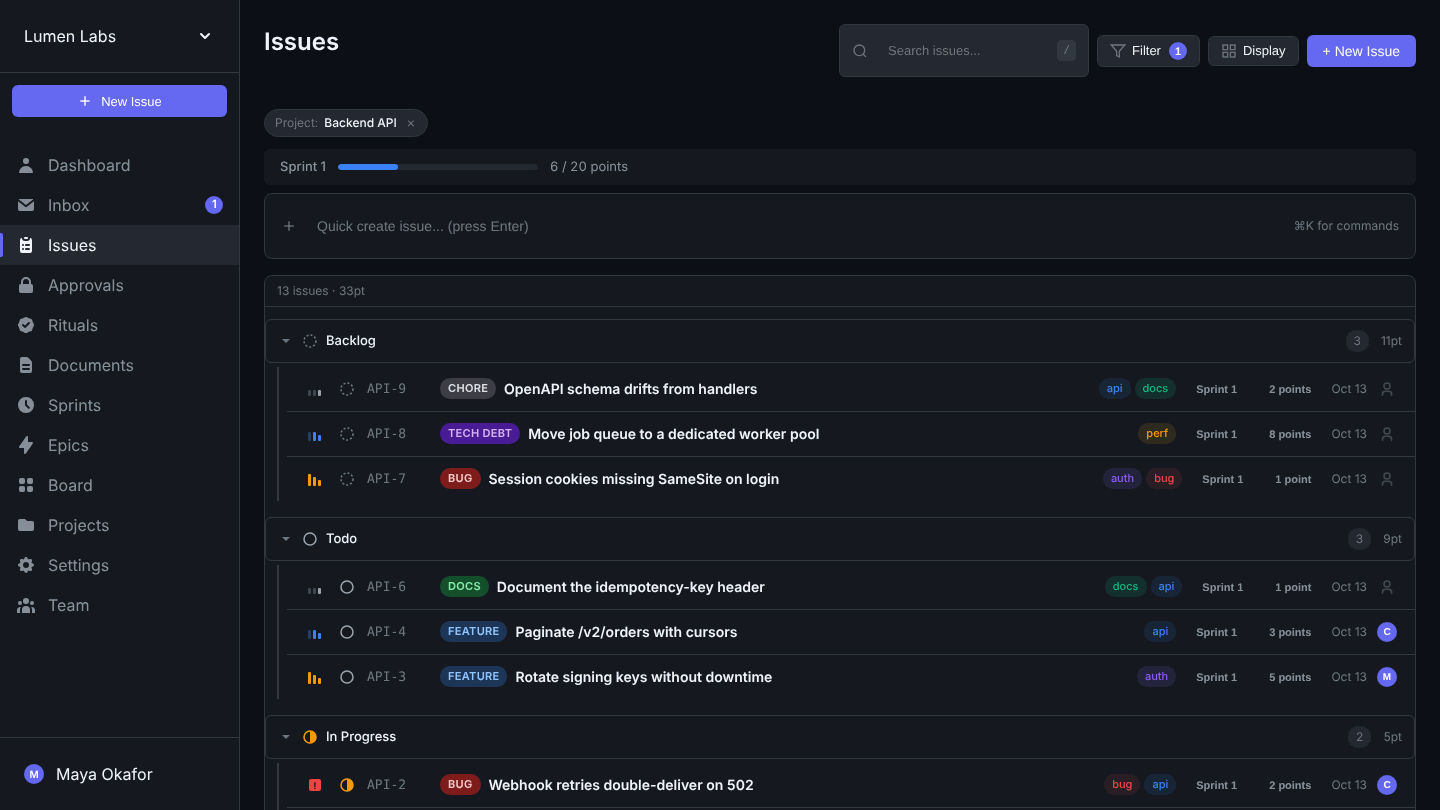Viewport: 1440px width, 810px height.
Task: Click the unassigned person icon on API-9
Action: click(x=1387, y=389)
